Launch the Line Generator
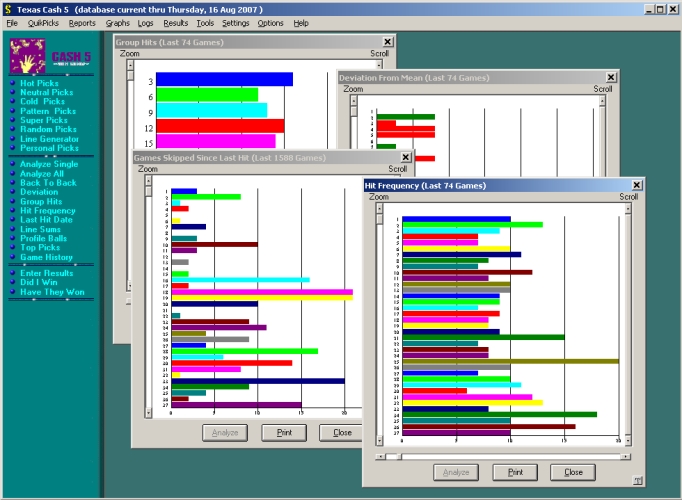 49,139
